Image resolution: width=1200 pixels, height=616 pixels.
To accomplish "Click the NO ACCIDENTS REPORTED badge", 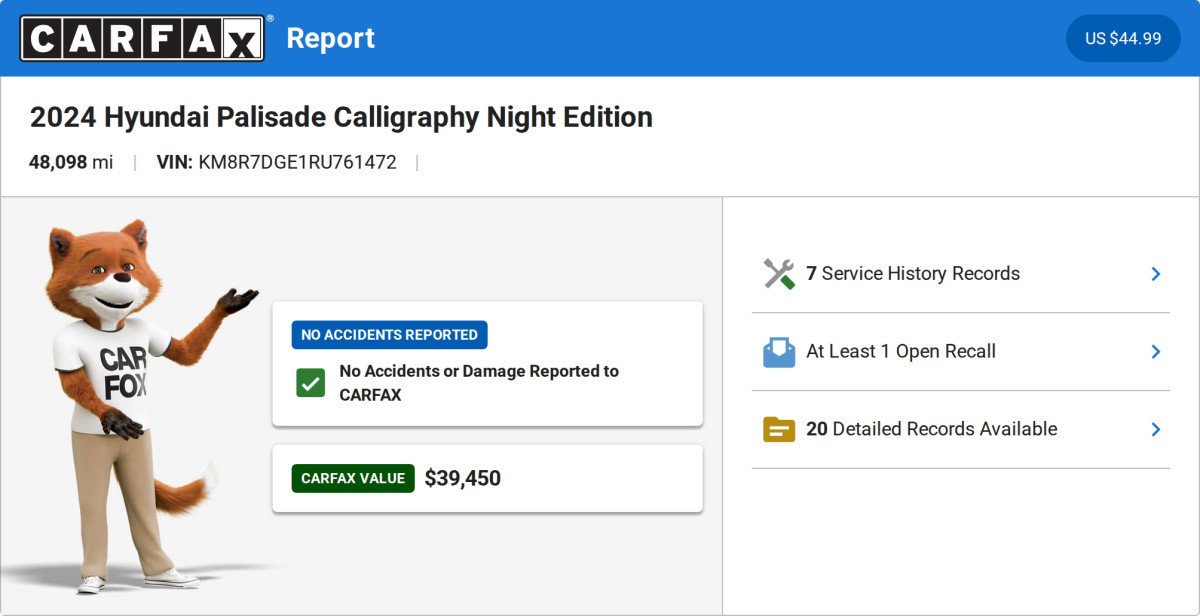I will click(390, 335).
